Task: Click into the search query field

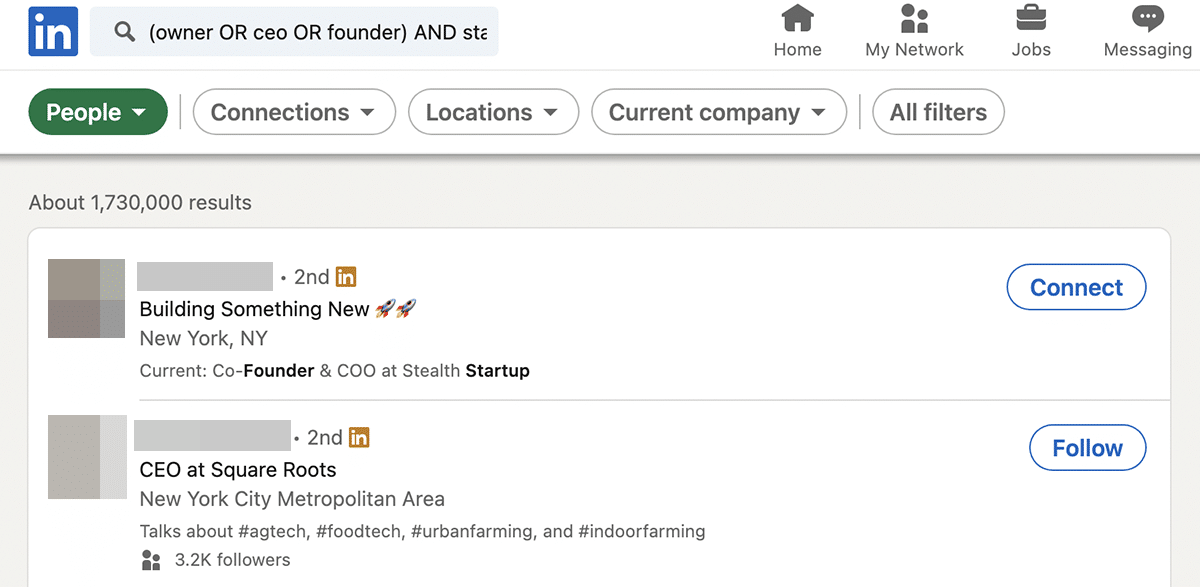Action: (317, 32)
